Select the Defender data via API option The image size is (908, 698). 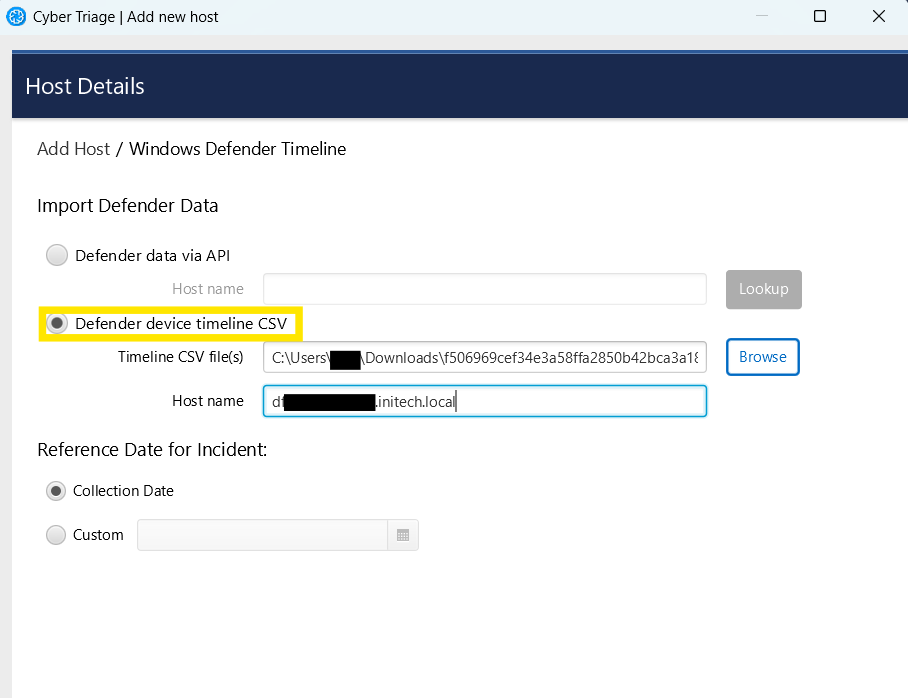coord(58,256)
